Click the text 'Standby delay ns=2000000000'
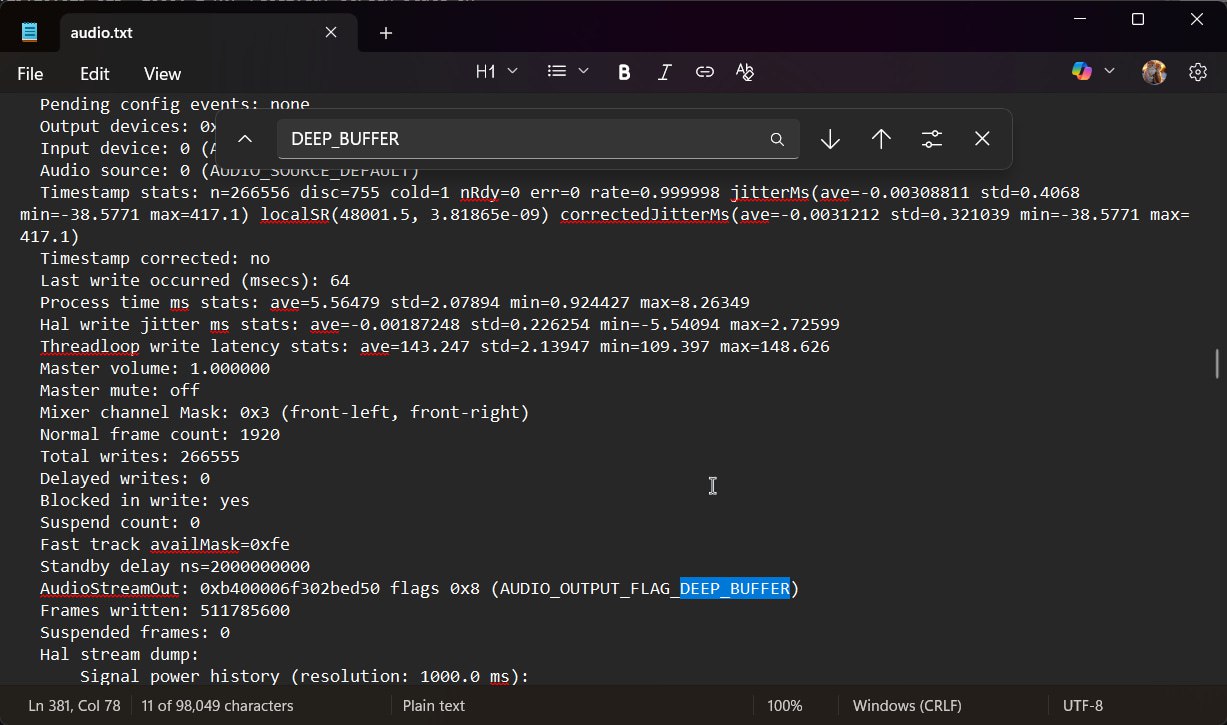This screenshot has width=1227, height=725. pos(175,566)
